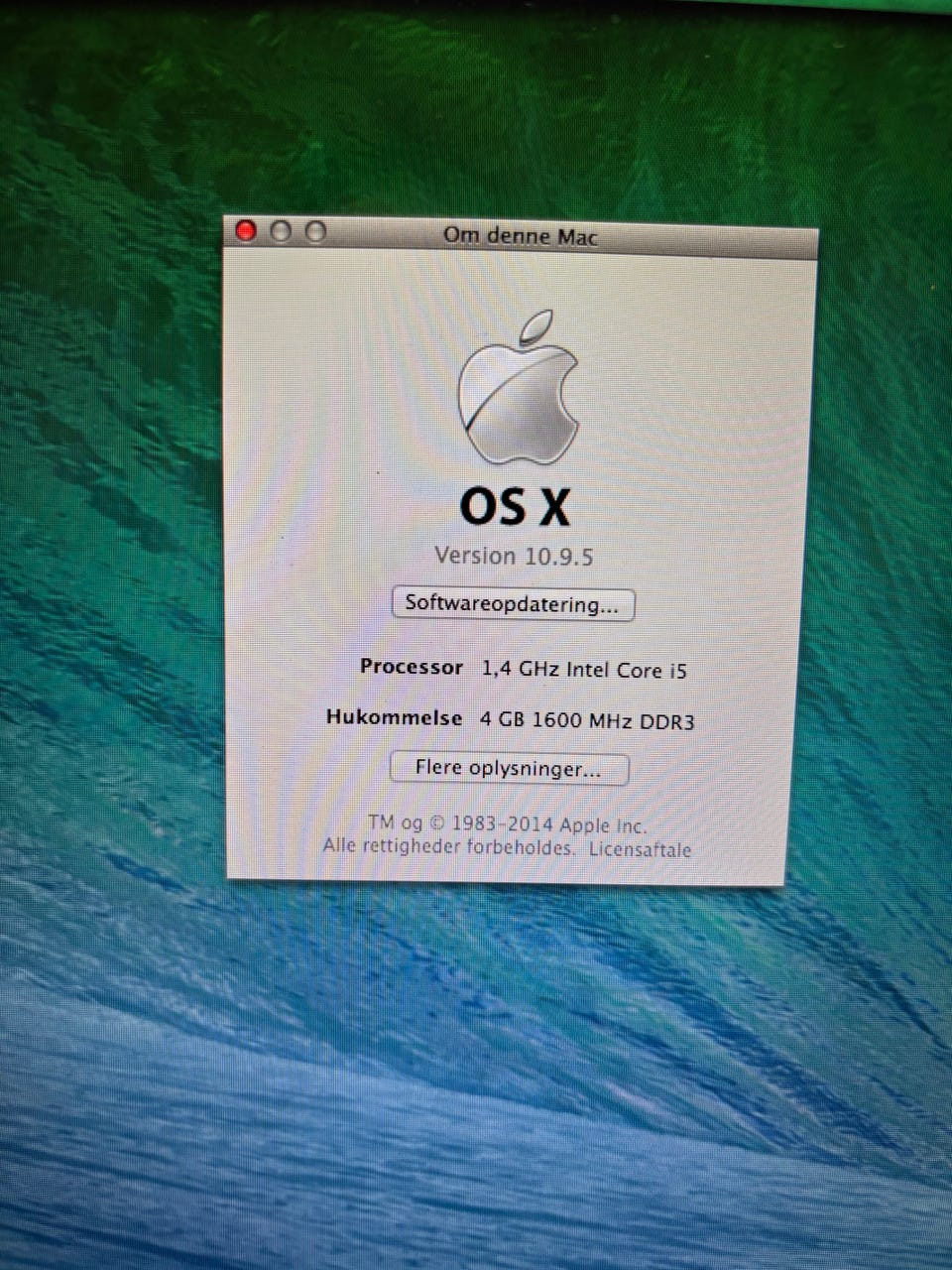The width and height of the screenshot is (952, 1270).
Task: Open Flere oplysninger for system details
Action: tap(509, 769)
